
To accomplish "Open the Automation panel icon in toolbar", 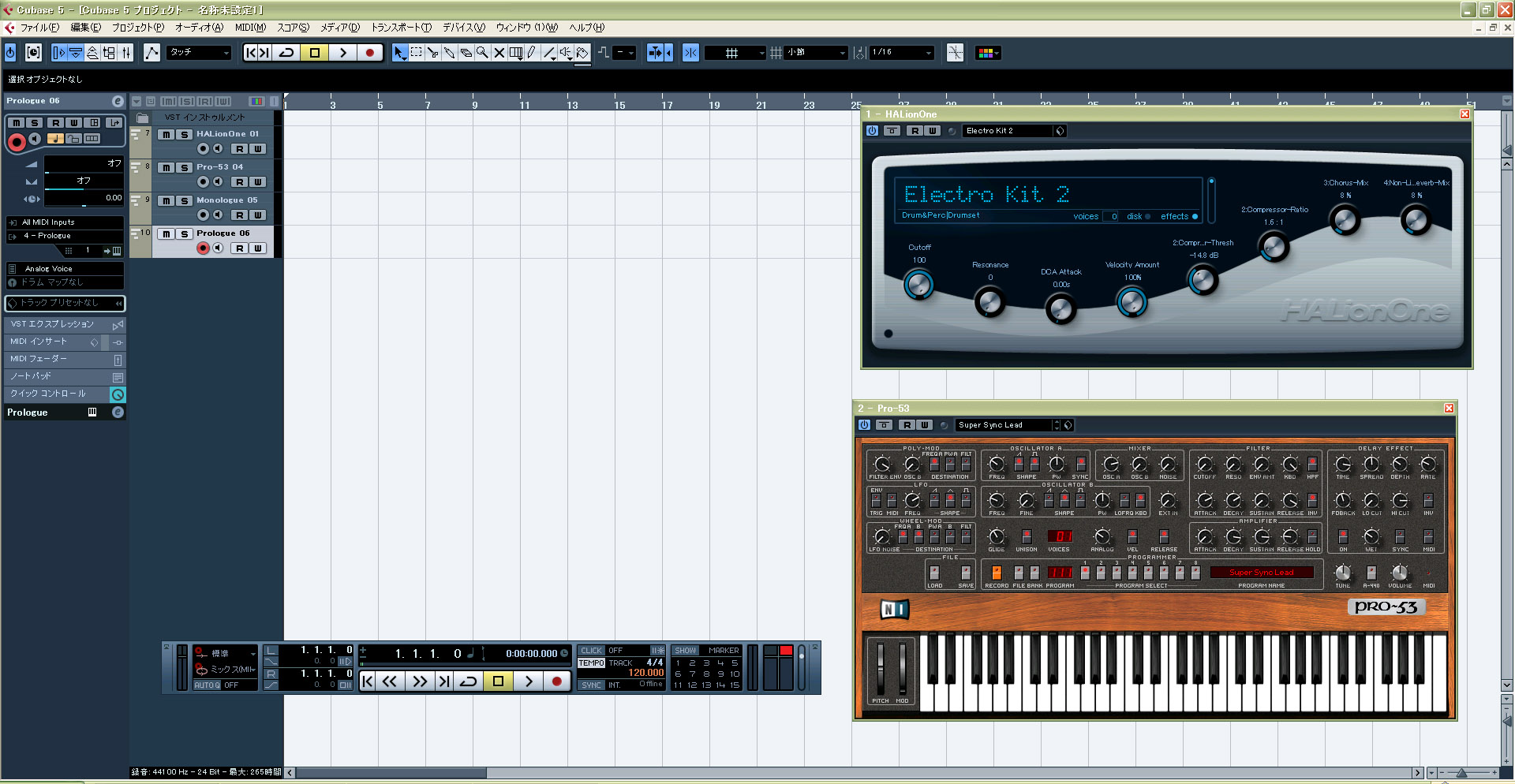I will 151,53.
